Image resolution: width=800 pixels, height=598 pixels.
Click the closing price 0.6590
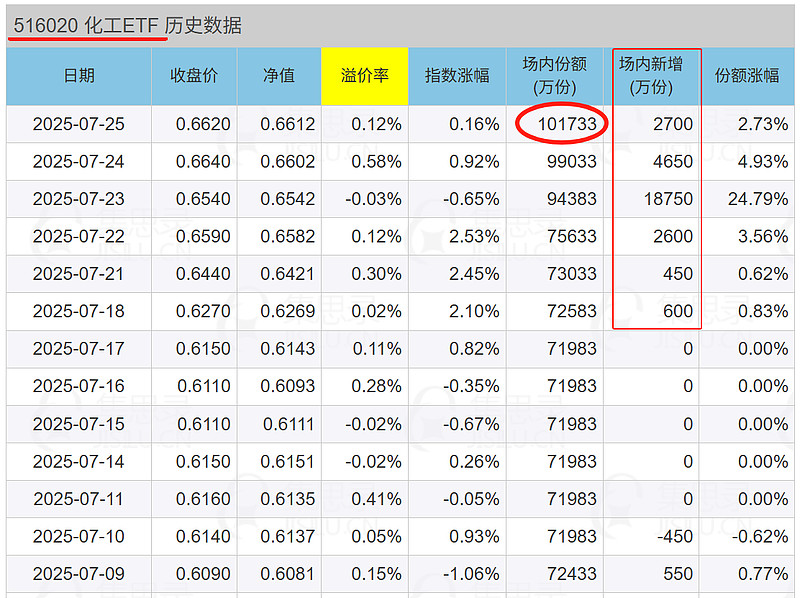point(203,236)
